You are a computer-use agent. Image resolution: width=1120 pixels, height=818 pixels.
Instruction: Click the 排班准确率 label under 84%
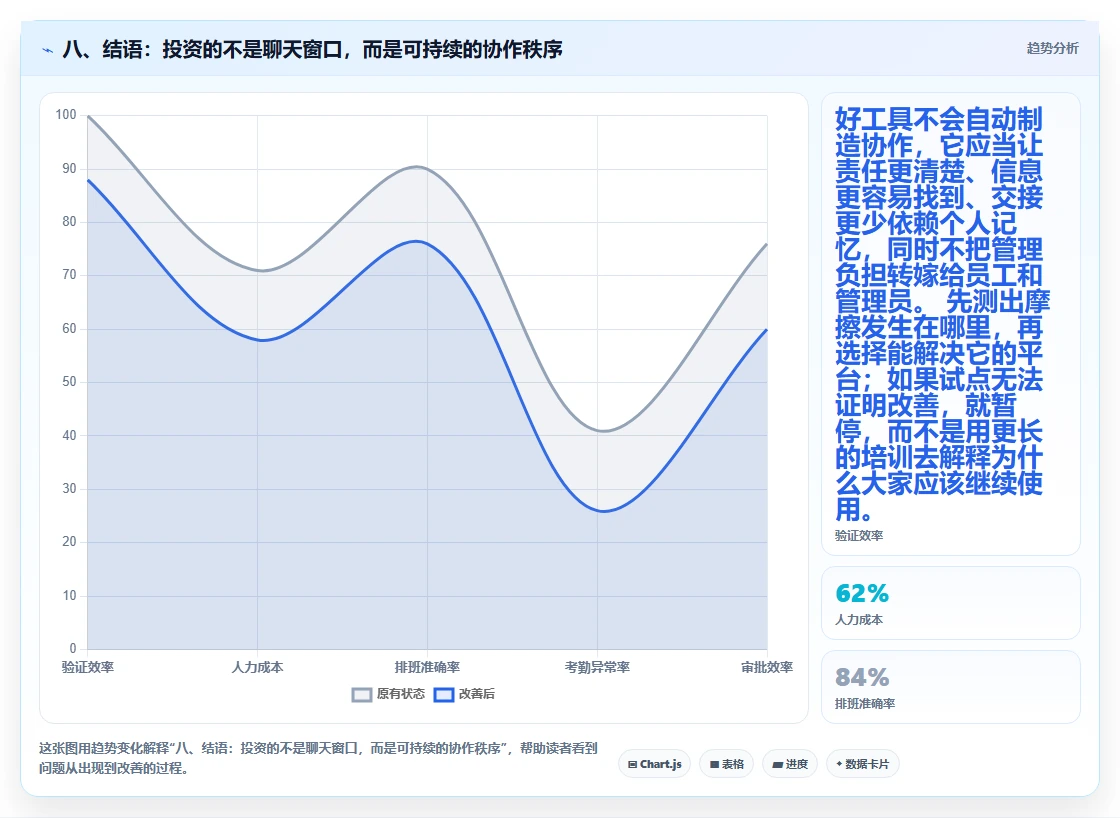pos(865,704)
